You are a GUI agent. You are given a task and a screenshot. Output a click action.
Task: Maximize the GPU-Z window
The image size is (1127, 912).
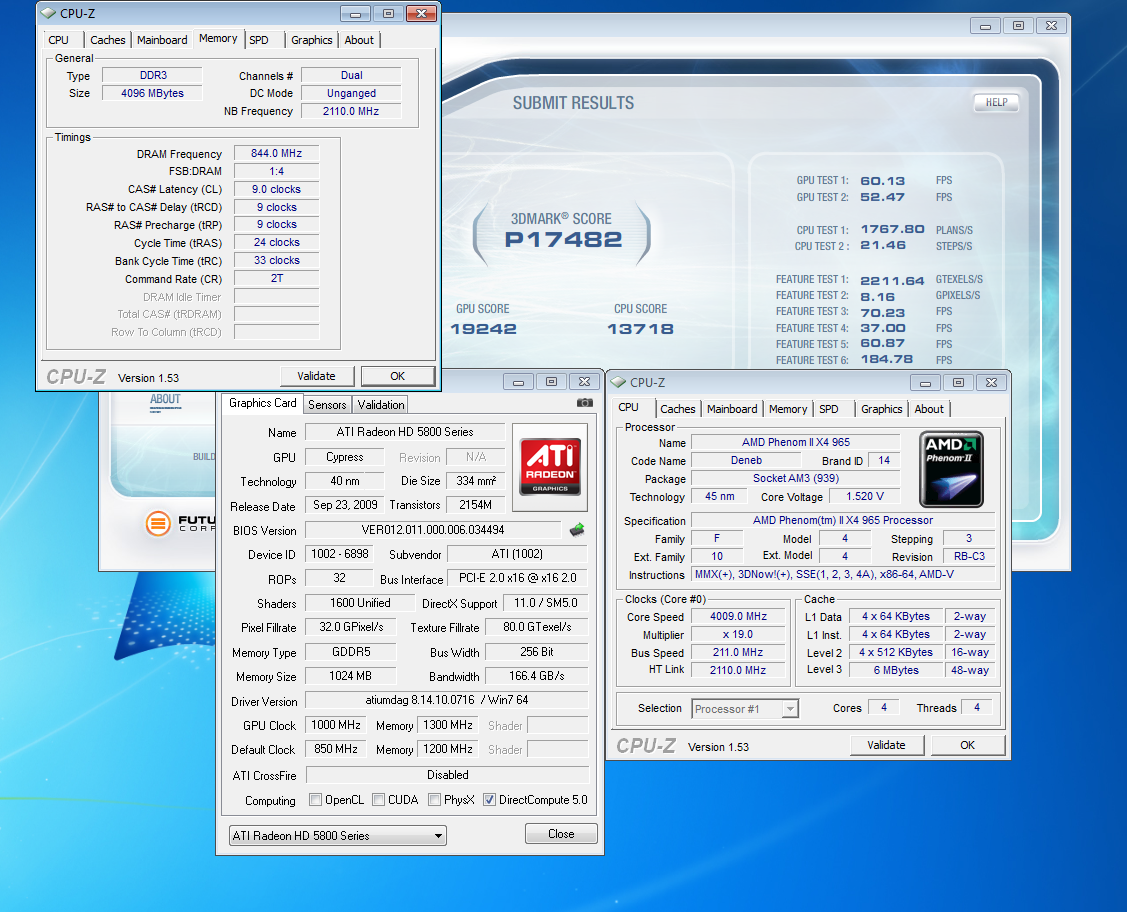coord(551,382)
